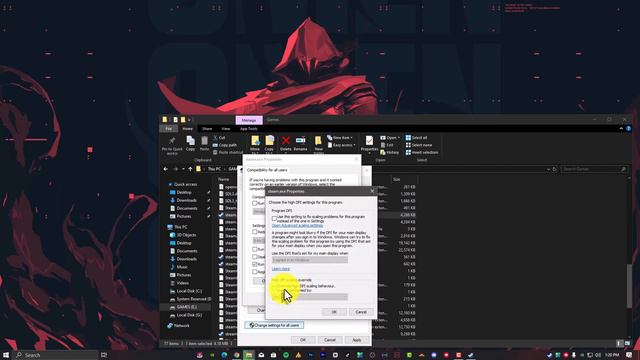The image size is (640, 360).
Task: Click Cancel in high DPI settings dialog
Action: coord(361,312)
